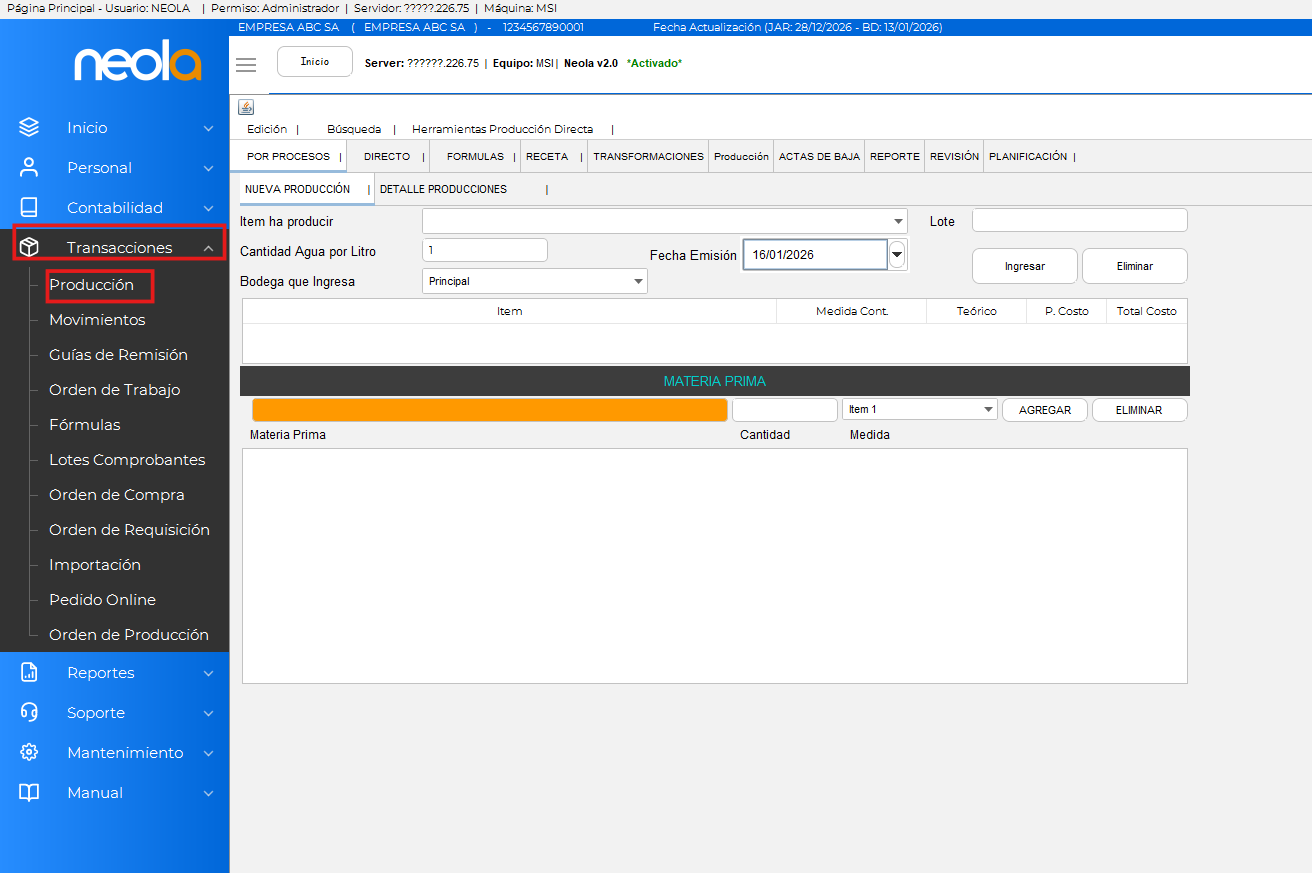Click the Reportes document icon

click(29, 673)
